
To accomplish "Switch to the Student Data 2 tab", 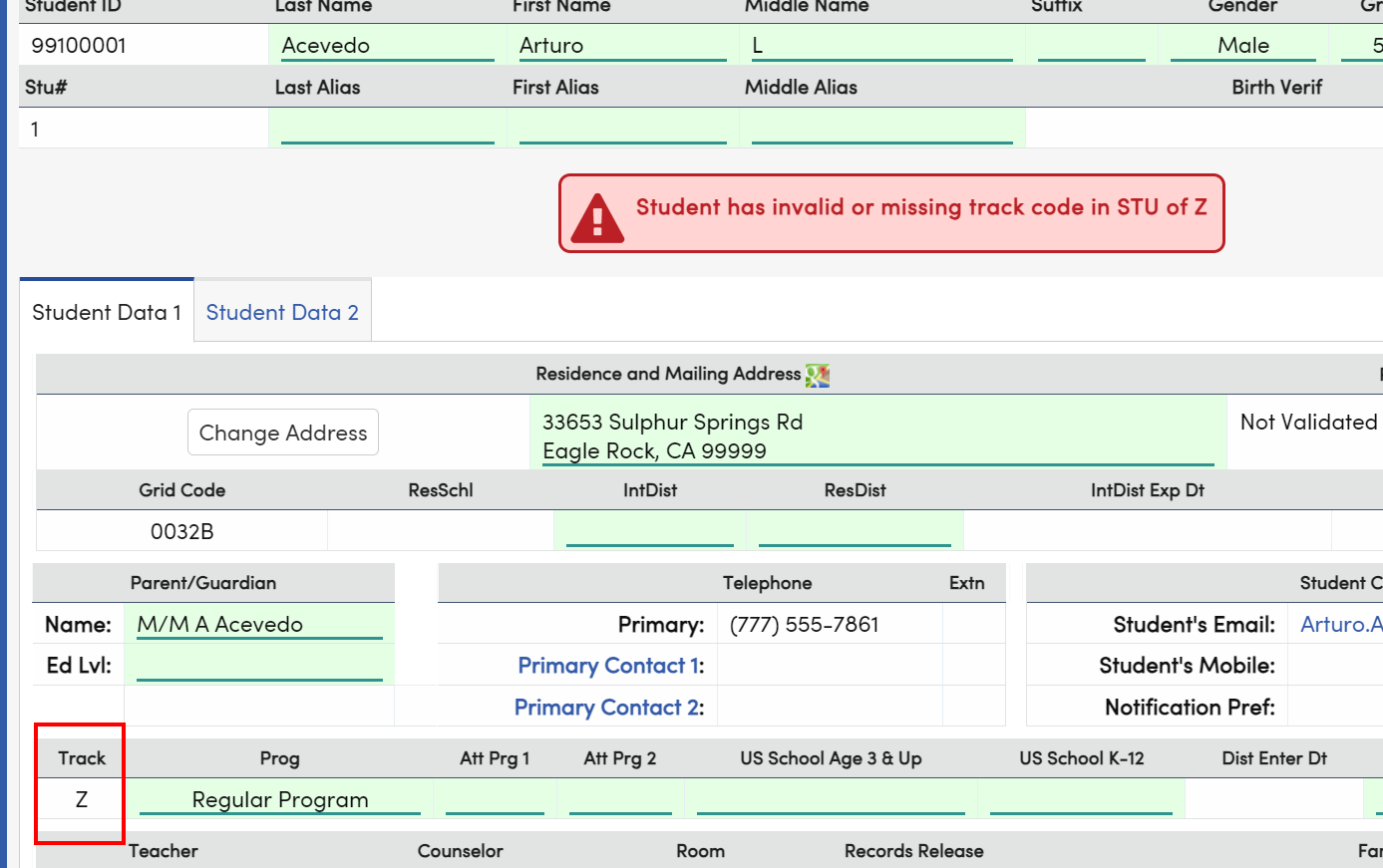I will 282,312.
